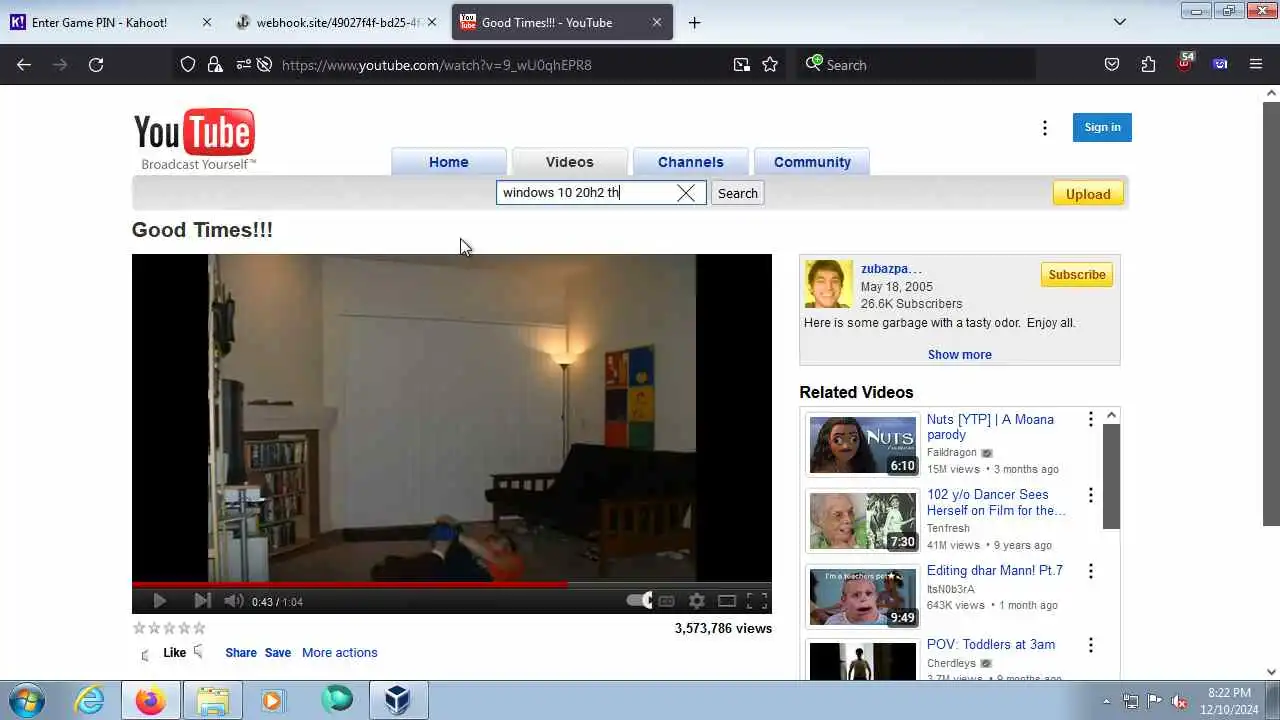Open Nuts [YTP] A Moana parody title
Screen dimensions: 1280x720
pyautogui.click(x=990, y=427)
